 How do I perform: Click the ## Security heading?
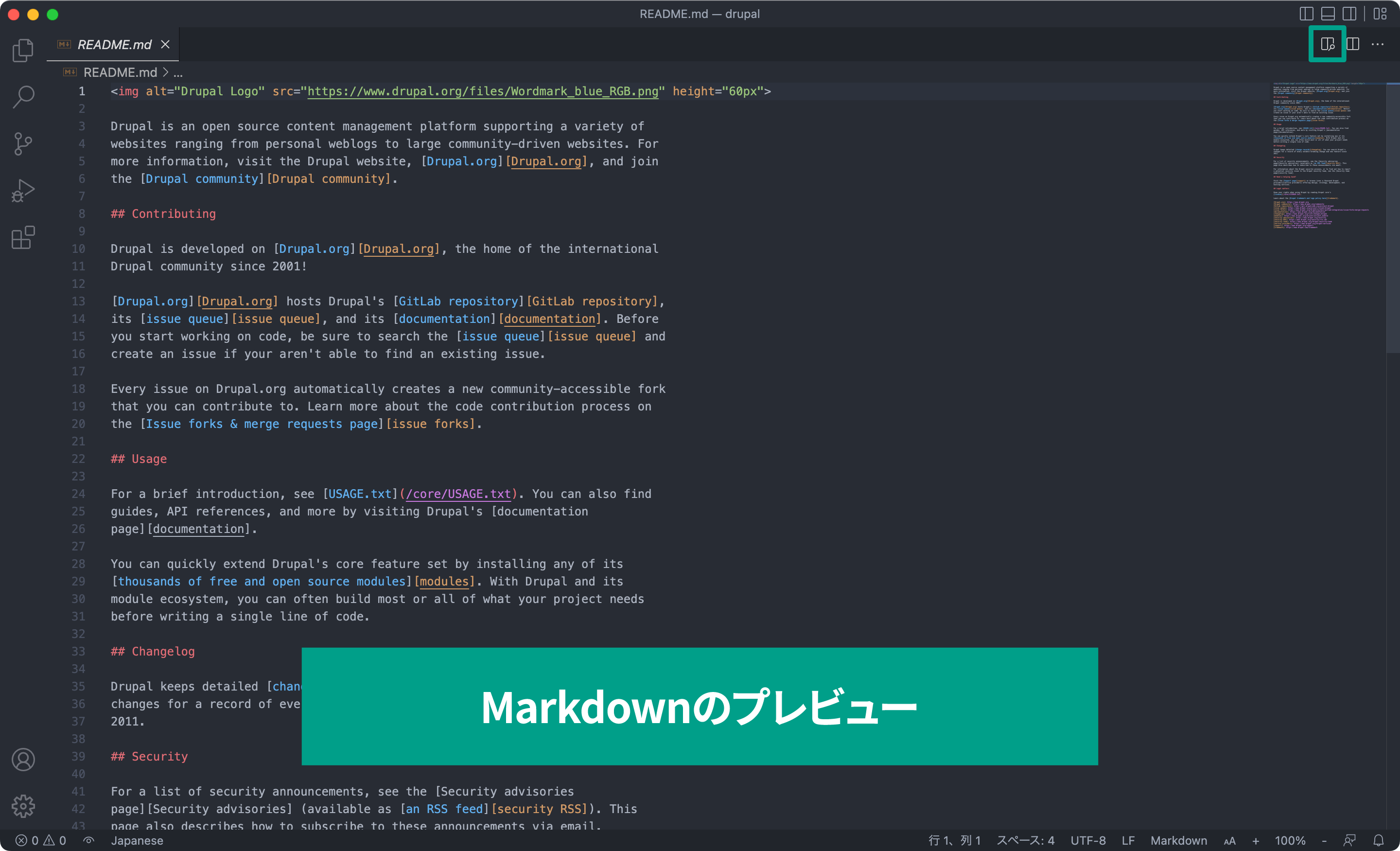pyautogui.click(x=149, y=756)
